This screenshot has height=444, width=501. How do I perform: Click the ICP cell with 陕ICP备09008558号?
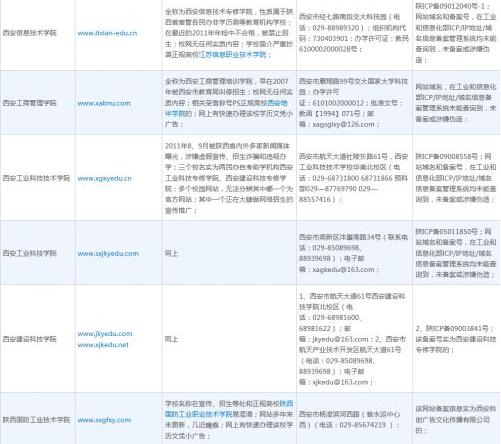click(x=456, y=178)
